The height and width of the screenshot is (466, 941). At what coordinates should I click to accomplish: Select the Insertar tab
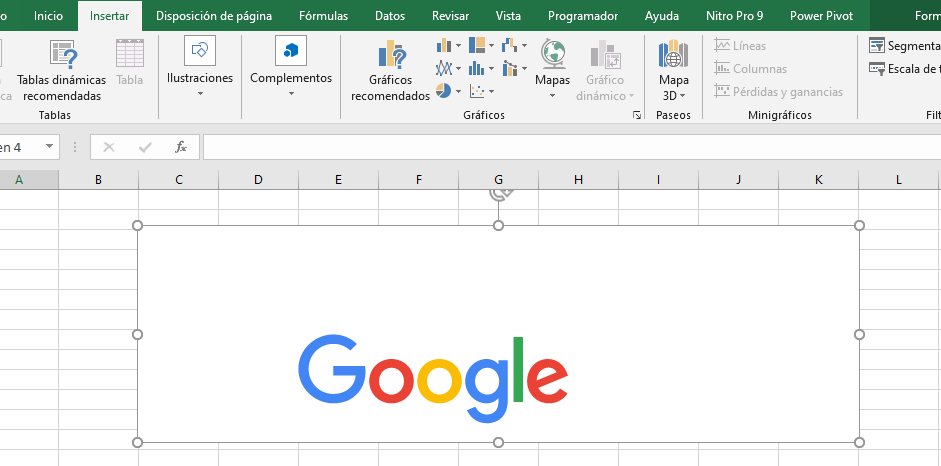(110, 16)
